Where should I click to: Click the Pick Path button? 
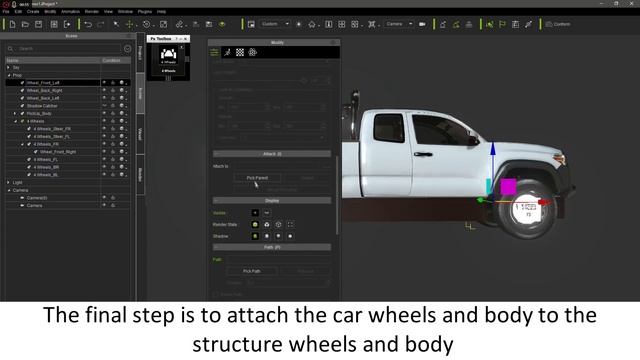point(251,271)
